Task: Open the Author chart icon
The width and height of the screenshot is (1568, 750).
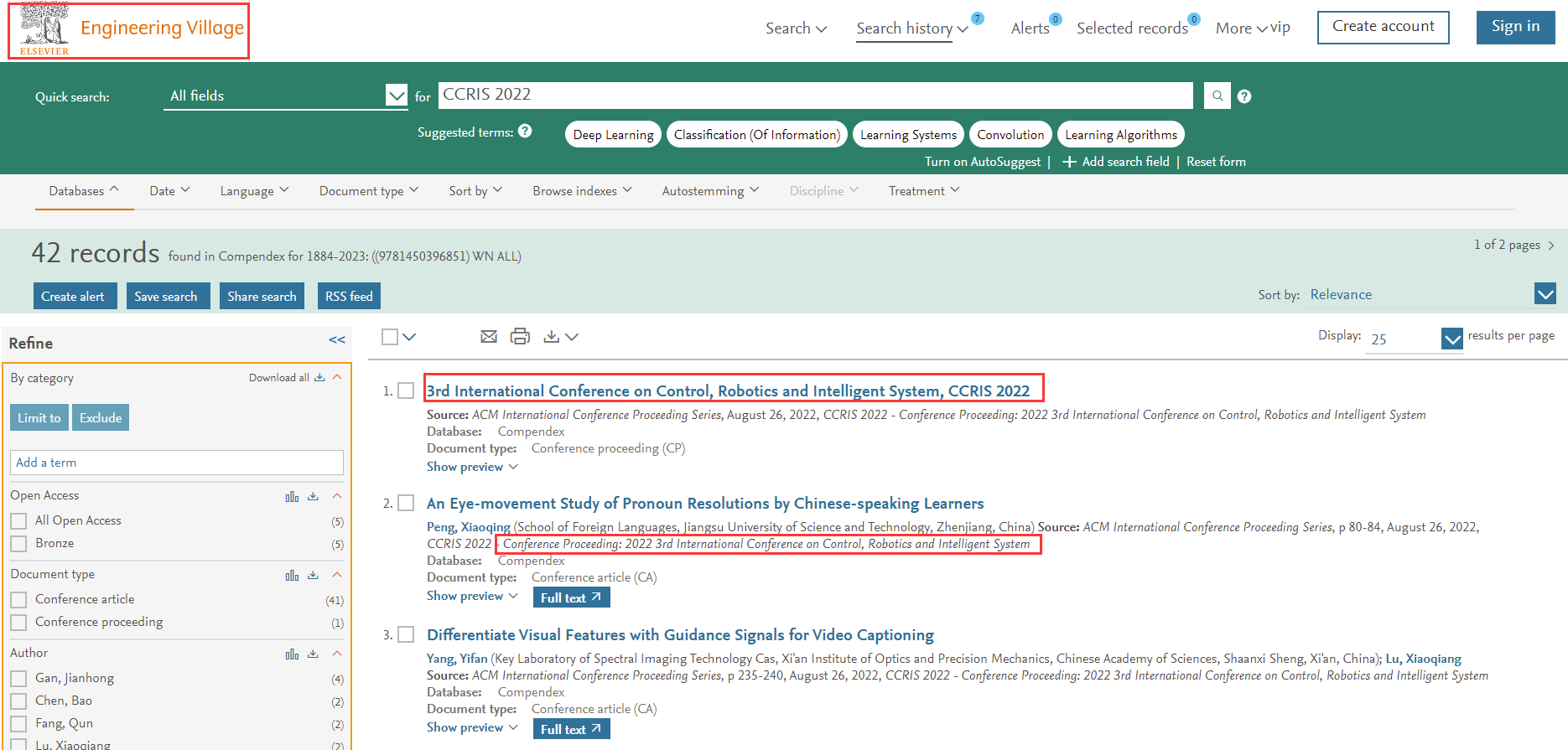Action: click(292, 654)
